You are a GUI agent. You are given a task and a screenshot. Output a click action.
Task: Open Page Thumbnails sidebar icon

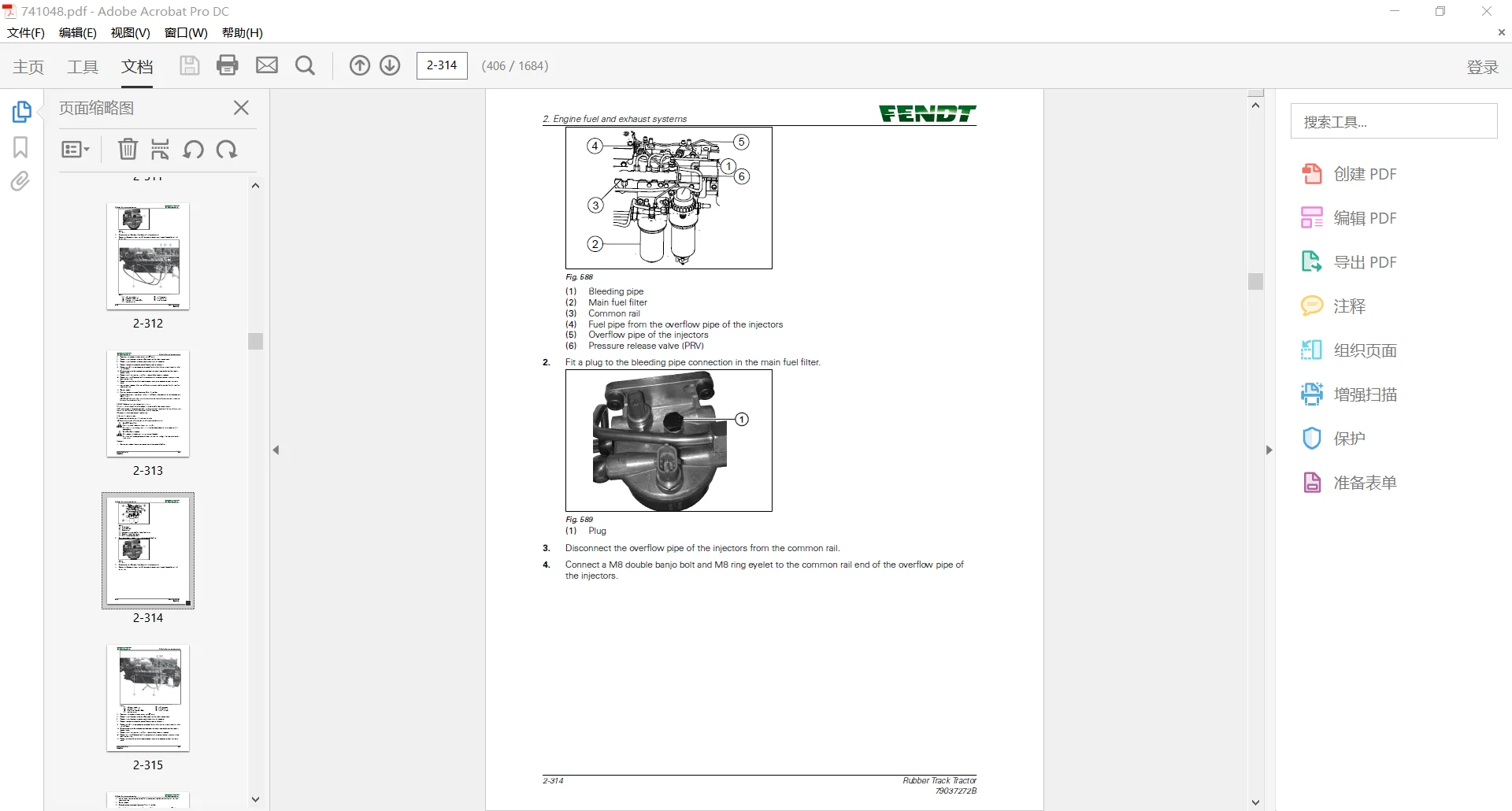pyautogui.click(x=21, y=112)
